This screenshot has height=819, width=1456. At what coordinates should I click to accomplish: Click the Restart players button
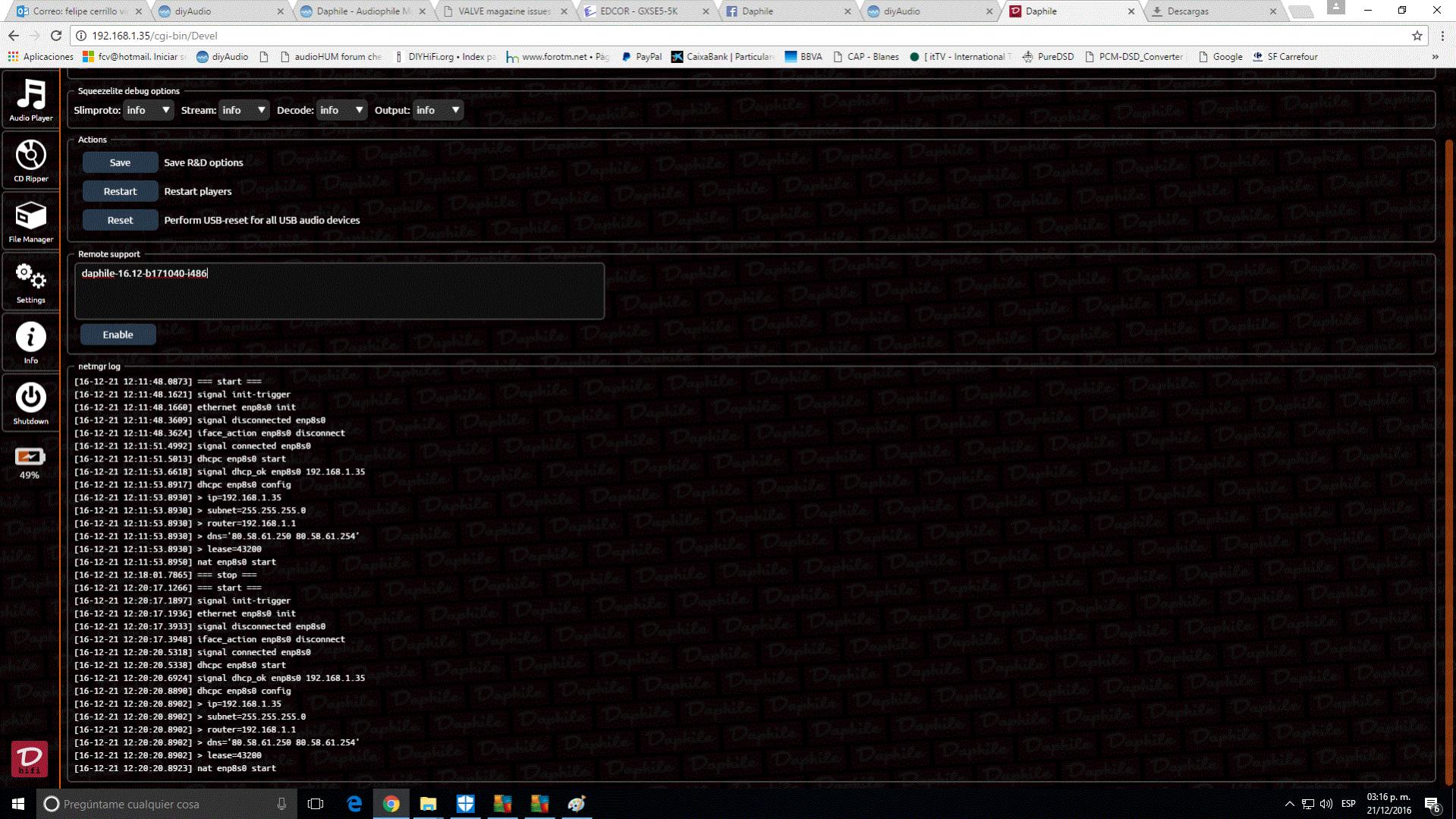120,191
